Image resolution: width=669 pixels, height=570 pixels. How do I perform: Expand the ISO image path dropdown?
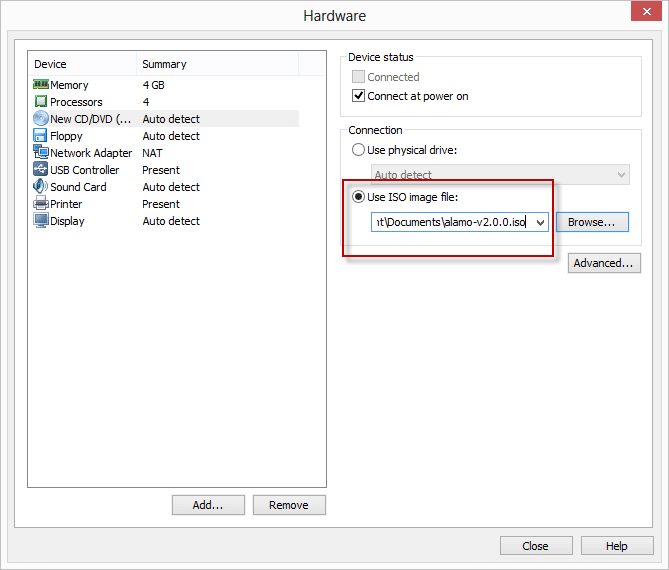(541, 222)
